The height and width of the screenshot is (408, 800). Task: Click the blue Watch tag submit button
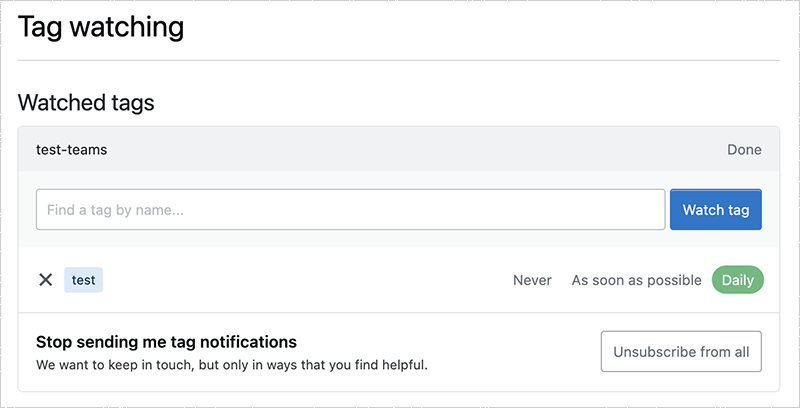[x=715, y=210]
